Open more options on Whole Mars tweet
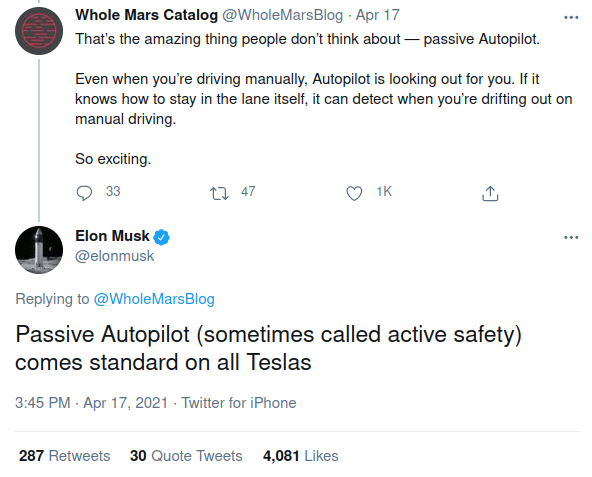Viewport: 592px width, 477px height. click(x=571, y=17)
